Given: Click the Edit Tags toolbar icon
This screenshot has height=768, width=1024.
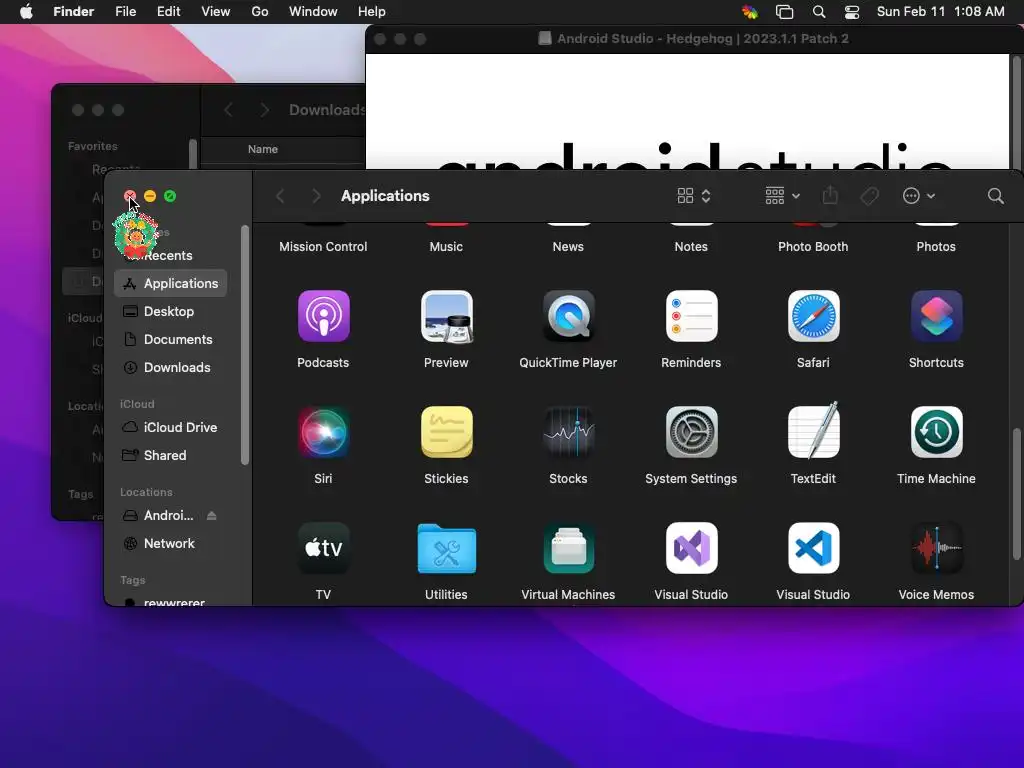Looking at the screenshot, I should click(x=869, y=196).
